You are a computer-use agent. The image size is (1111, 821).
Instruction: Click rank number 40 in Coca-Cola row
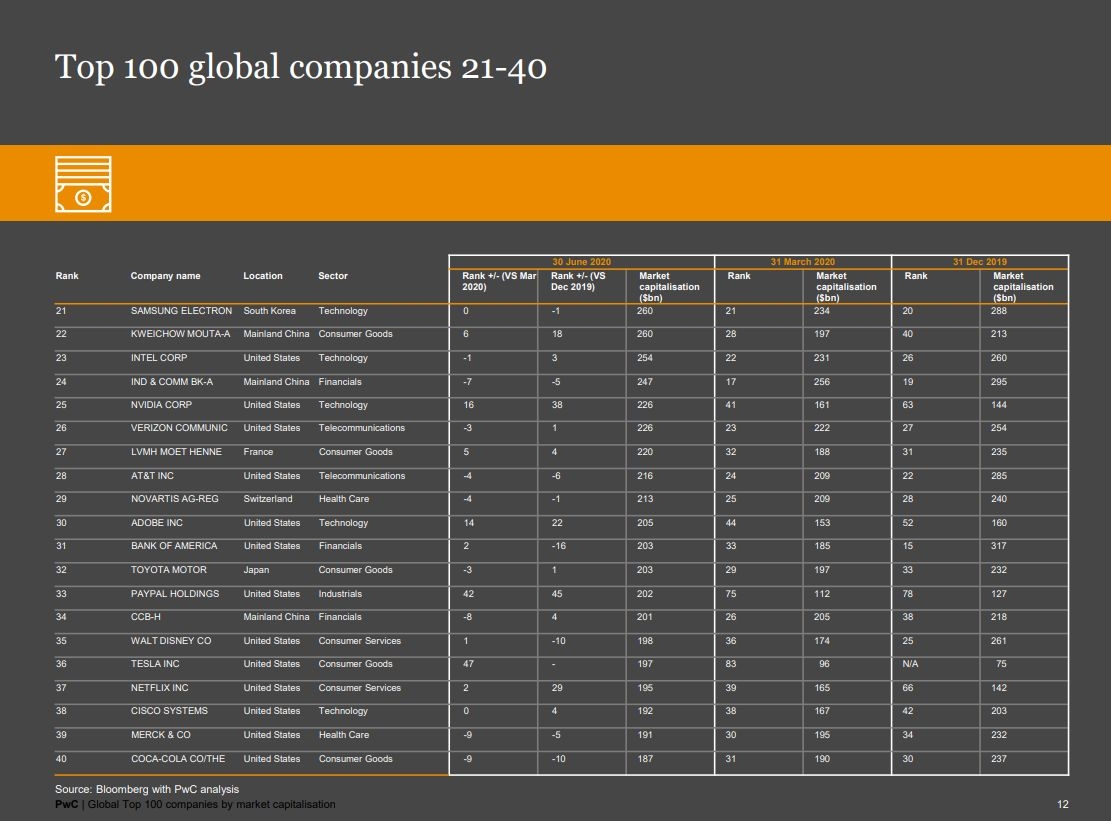point(61,759)
